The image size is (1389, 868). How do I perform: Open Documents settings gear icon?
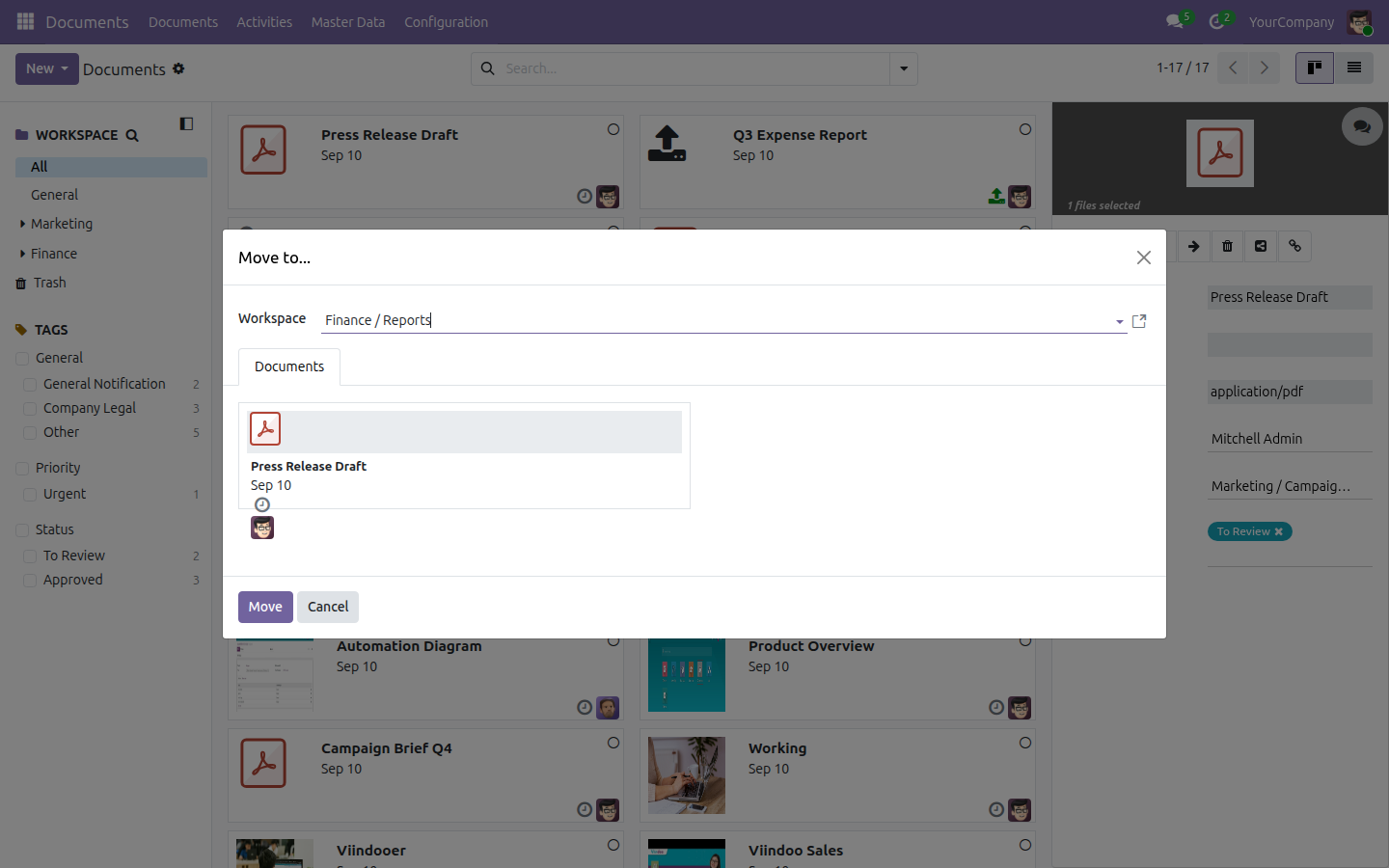pyautogui.click(x=178, y=68)
